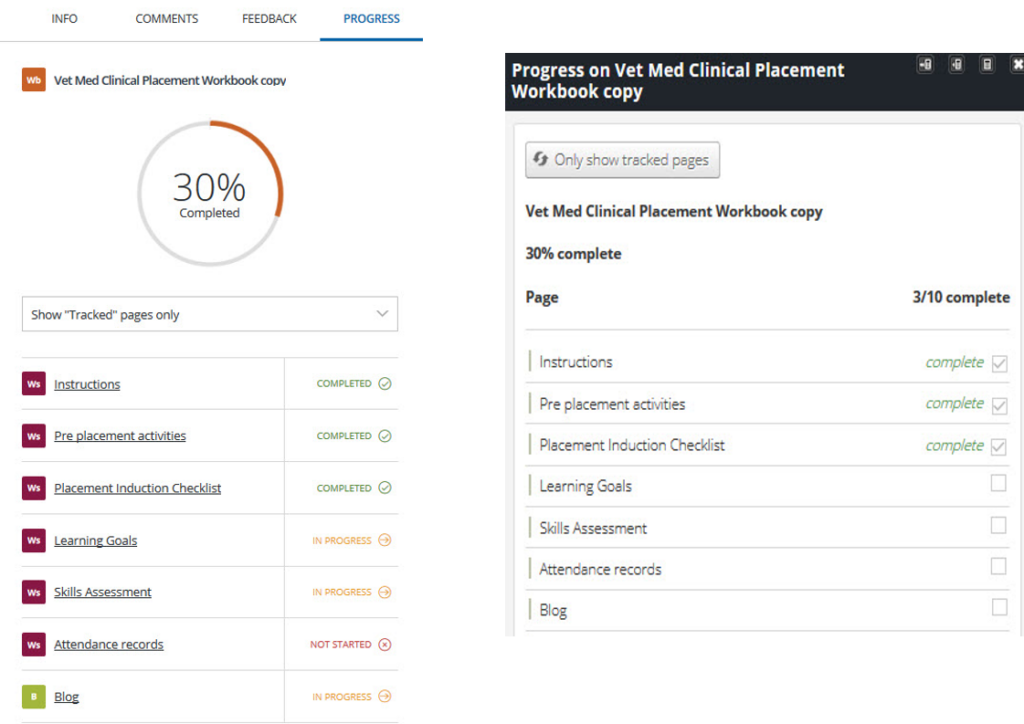Click the Not Started X for Attendance records
The height and width of the screenshot is (724, 1024).
click(385, 645)
